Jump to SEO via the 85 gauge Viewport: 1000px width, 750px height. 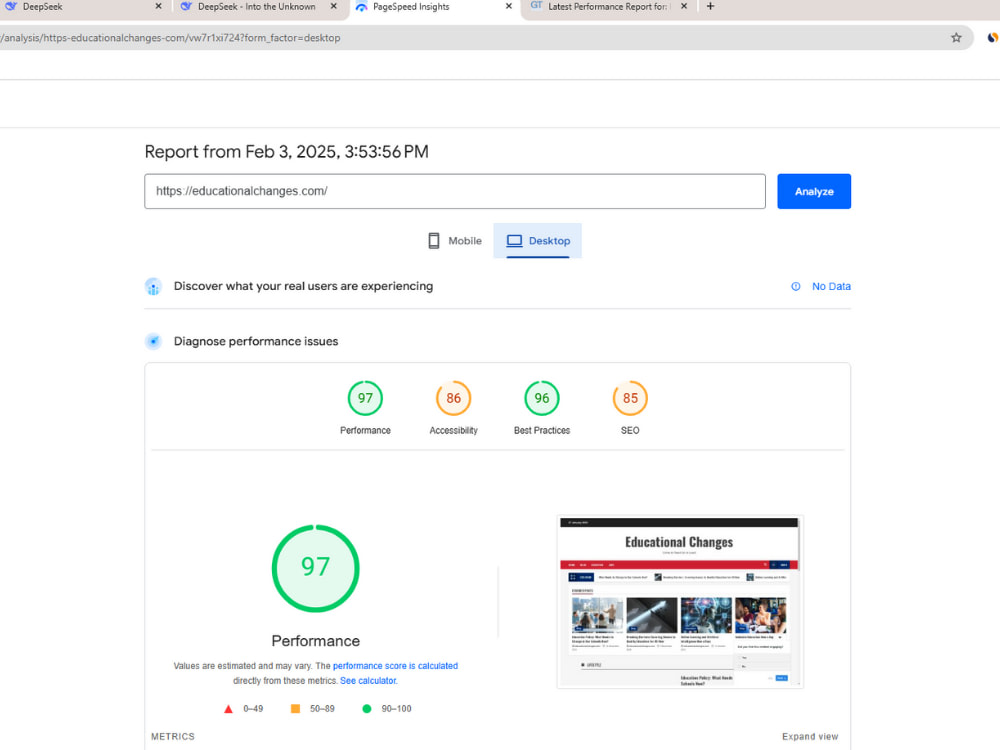630,398
